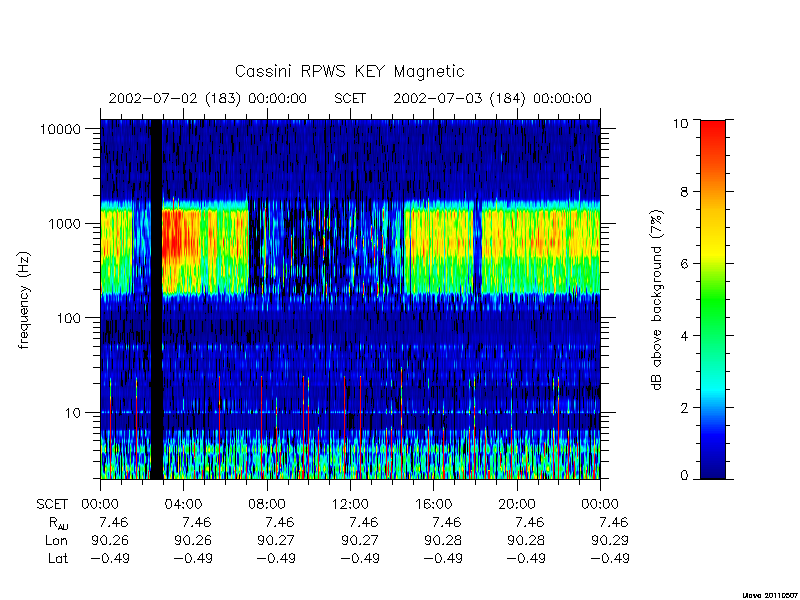The width and height of the screenshot is (800, 600).
Task: Select the end date "2002-07-03 (184) 00:00:00"
Action: (x=492, y=98)
